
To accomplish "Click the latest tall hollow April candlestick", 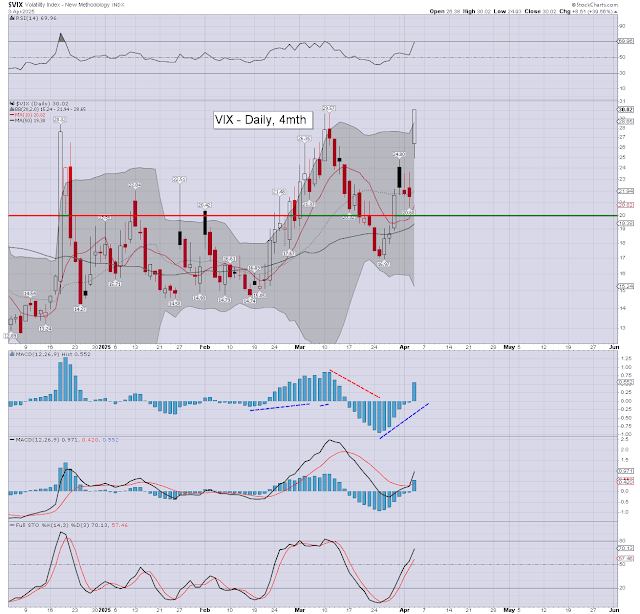I will point(414,126).
